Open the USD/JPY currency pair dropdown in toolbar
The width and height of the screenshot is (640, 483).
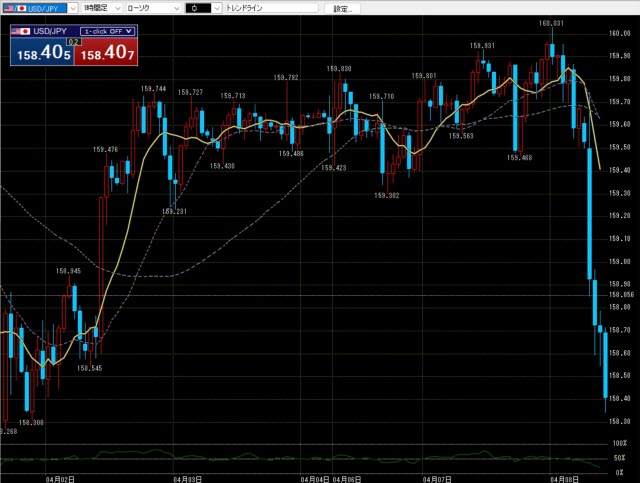(73, 8)
